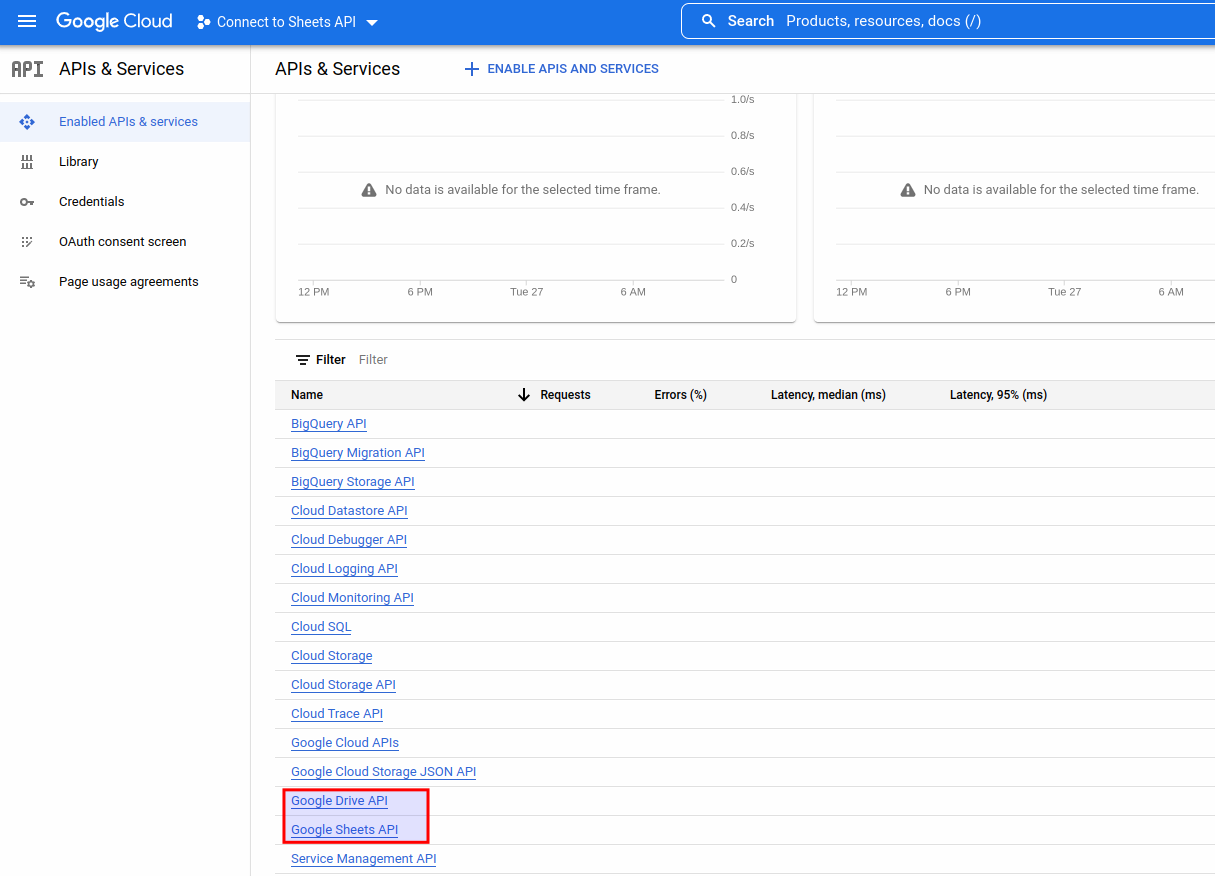This screenshot has width=1215, height=876.
Task: Click the Filter text input field
Action: (x=373, y=360)
